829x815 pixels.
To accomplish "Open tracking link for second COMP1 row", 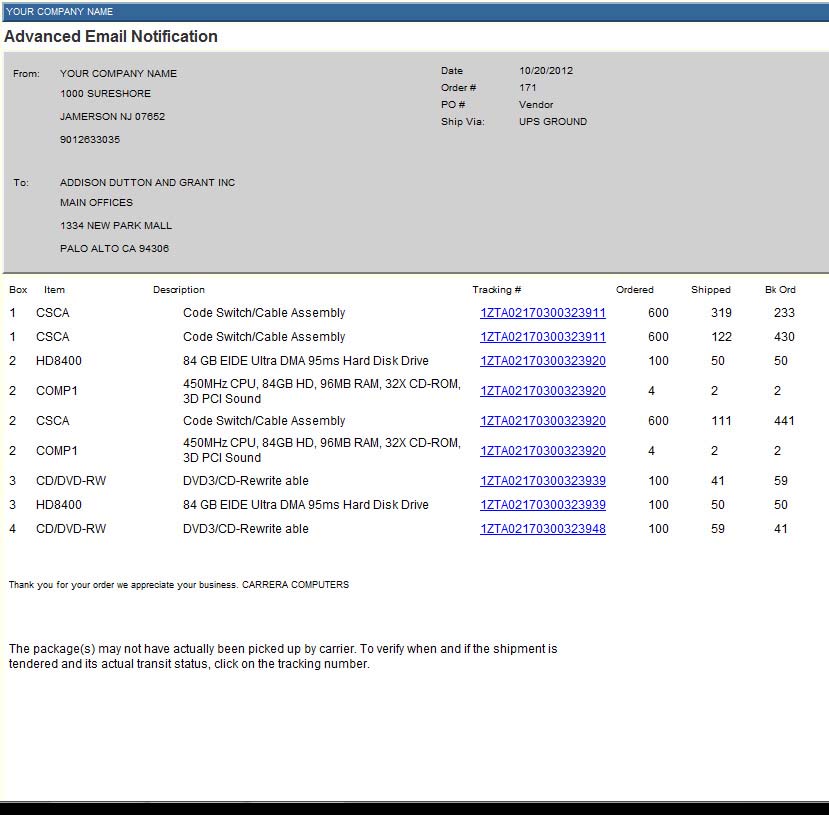I will (x=542, y=451).
